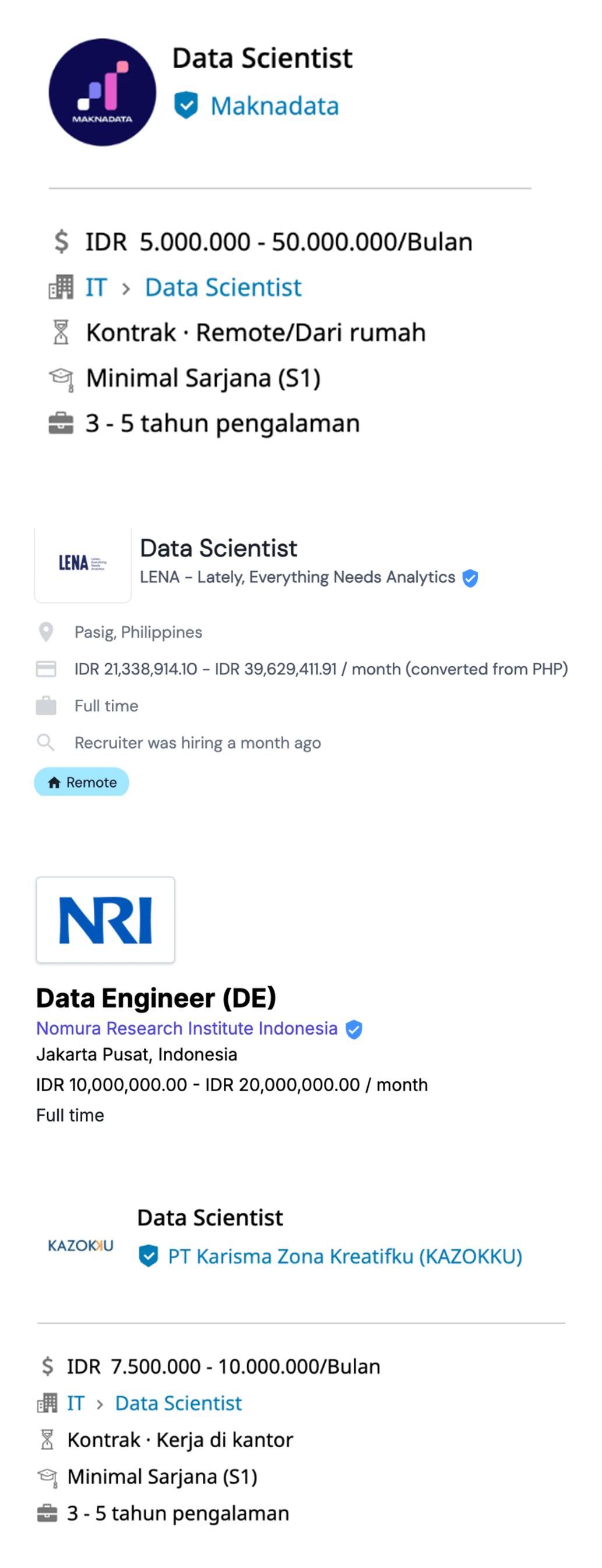Click the NRI company logo

105,919
